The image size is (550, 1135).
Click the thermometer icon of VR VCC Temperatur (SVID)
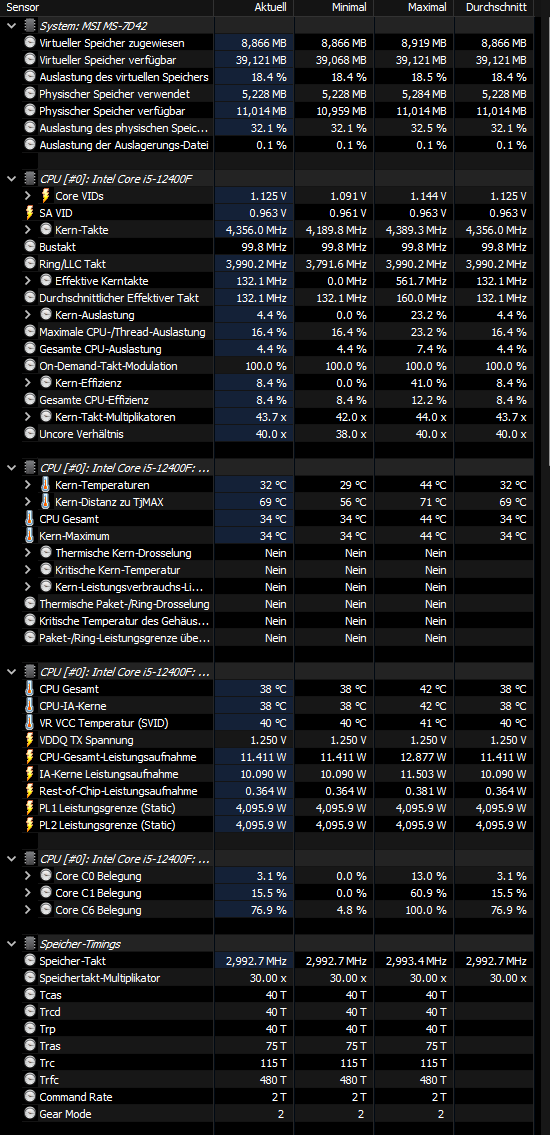coord(30,722)
